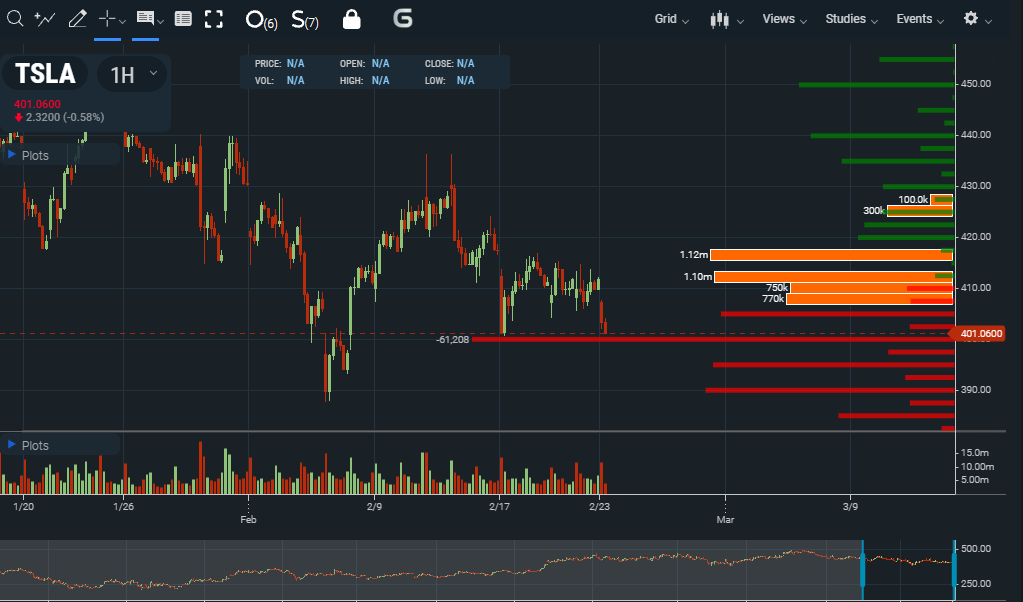Click the Mar month label on time axis
This screenshot has width=1023, height=602.
click(x=725, y=520)
